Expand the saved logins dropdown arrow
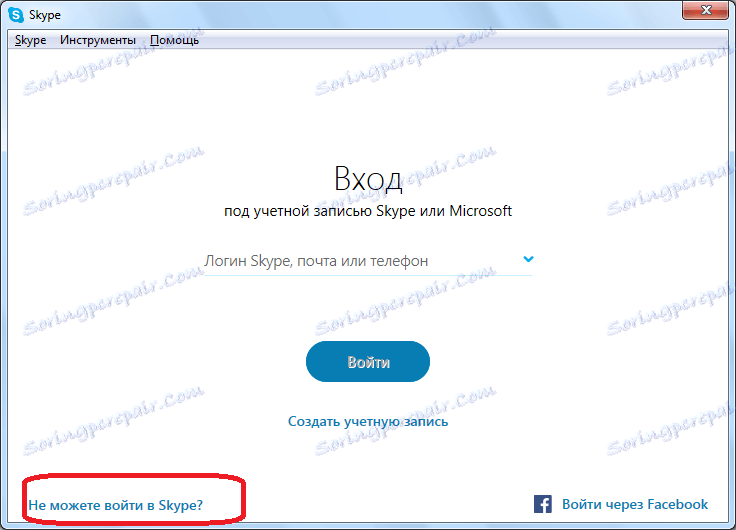Image resolution: width=736 pixels, height=530 pixels. click(x=528, y=259)
